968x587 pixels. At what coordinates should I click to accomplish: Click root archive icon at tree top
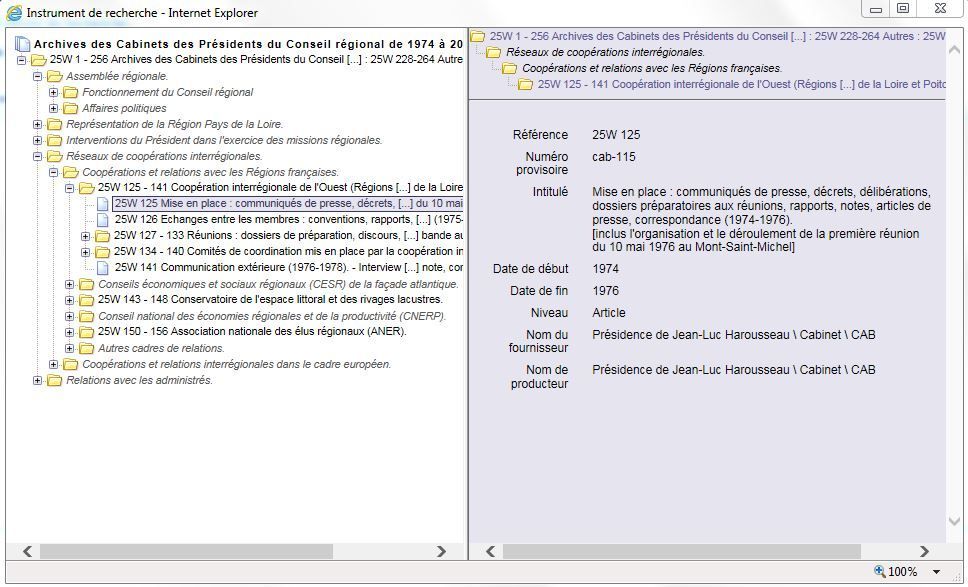pyautogui.click(x=22, y=44)
